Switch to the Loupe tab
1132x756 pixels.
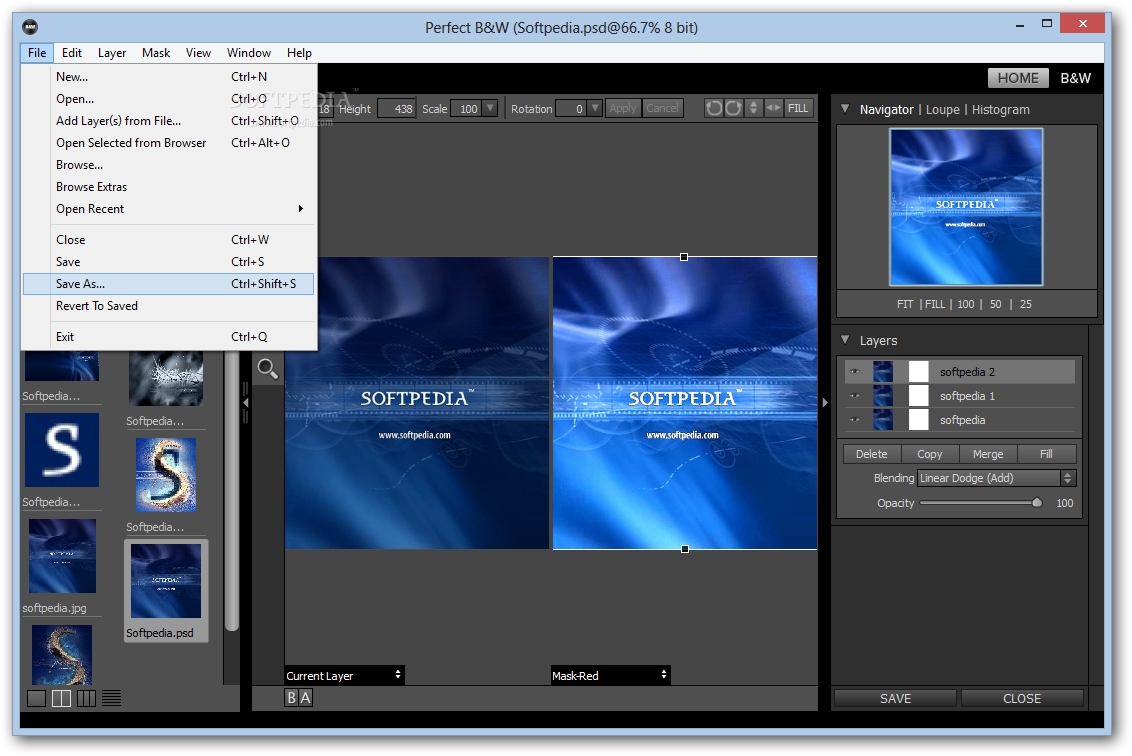pos(943,110)
